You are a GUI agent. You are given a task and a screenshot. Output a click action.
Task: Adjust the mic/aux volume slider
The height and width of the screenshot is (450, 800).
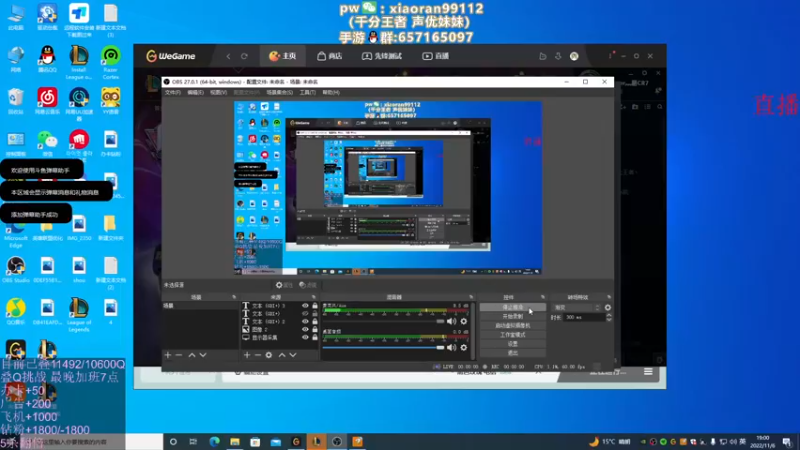pos(383,321)
